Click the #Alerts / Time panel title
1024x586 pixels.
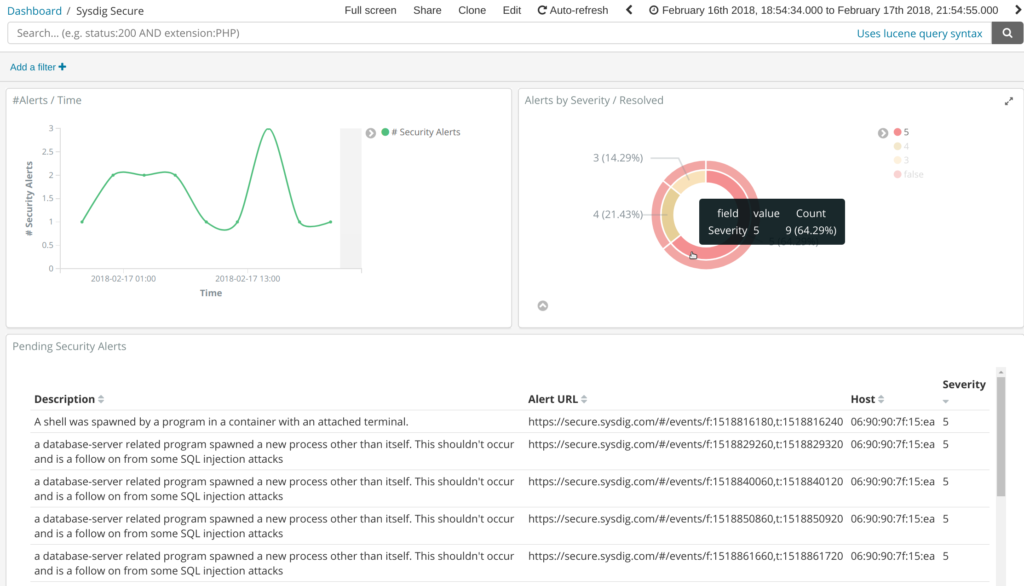[47, 100]
